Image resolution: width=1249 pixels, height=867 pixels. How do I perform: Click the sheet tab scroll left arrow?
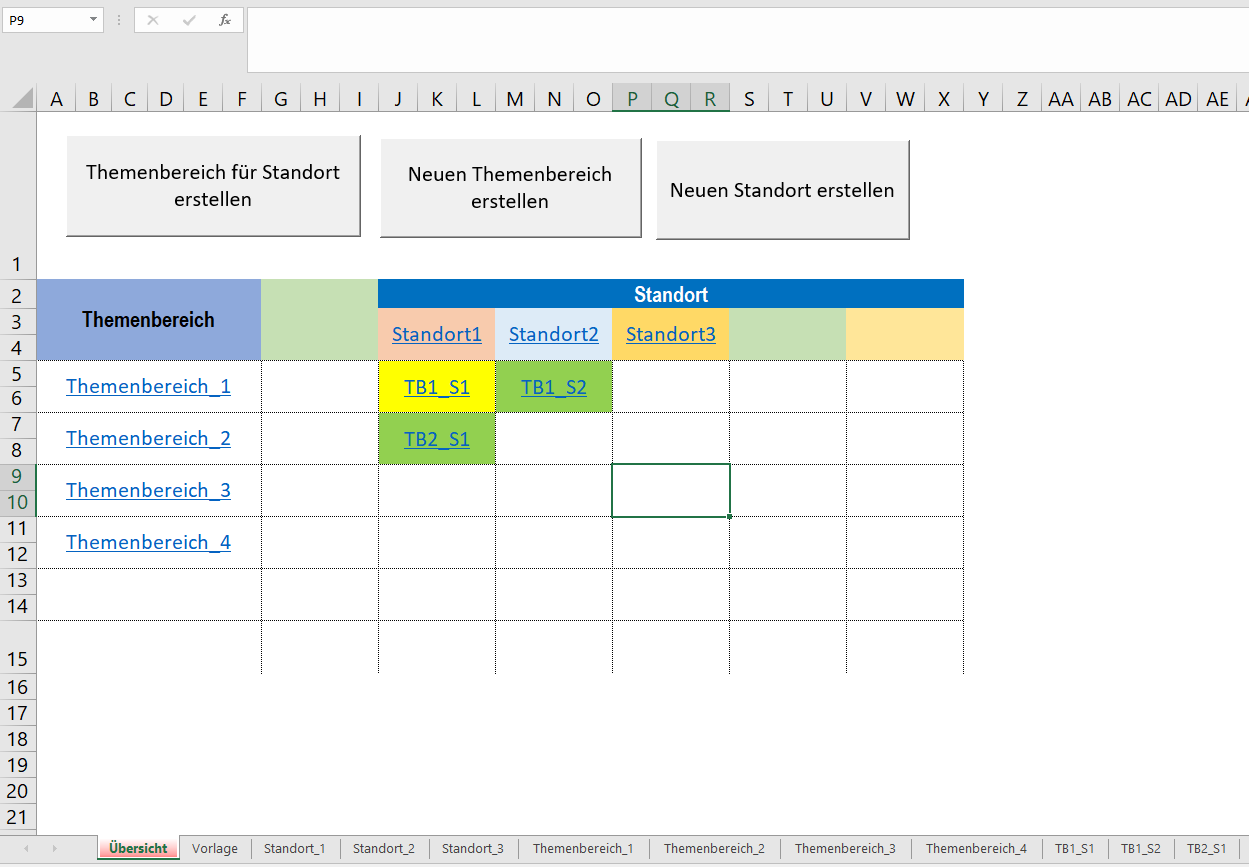pos(26,848)
